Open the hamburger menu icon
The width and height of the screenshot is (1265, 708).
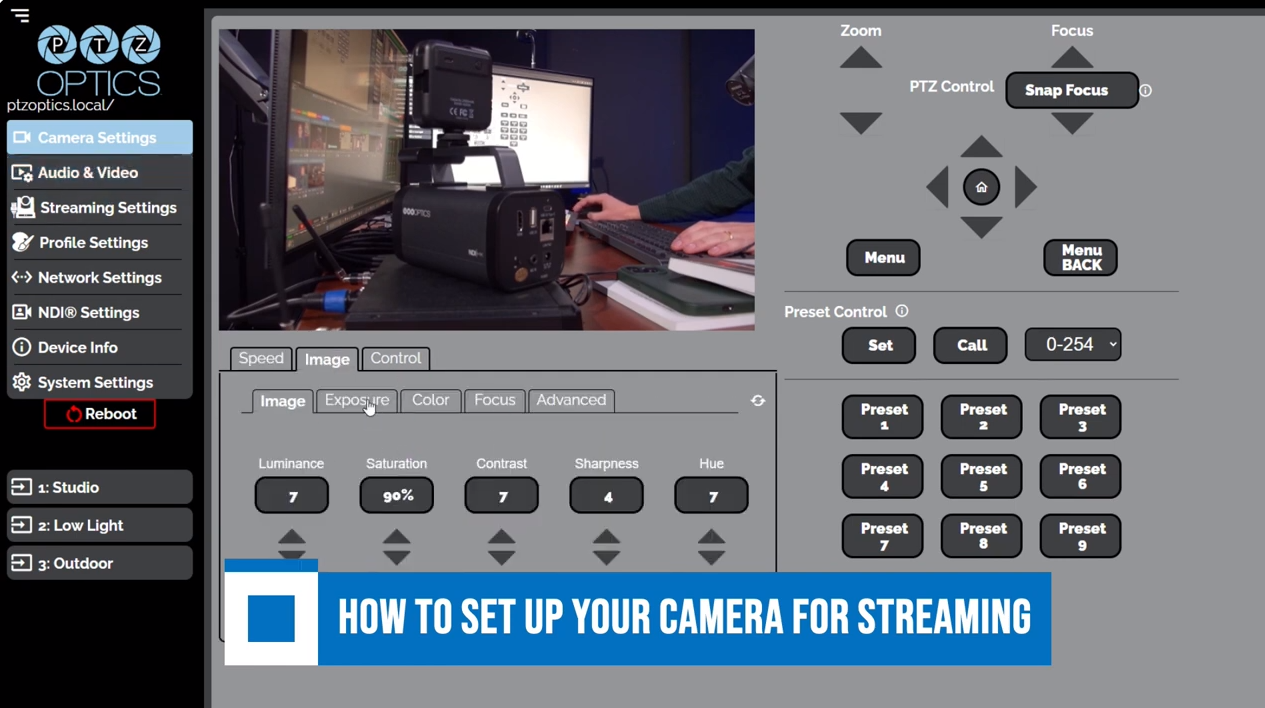(20, 15)
